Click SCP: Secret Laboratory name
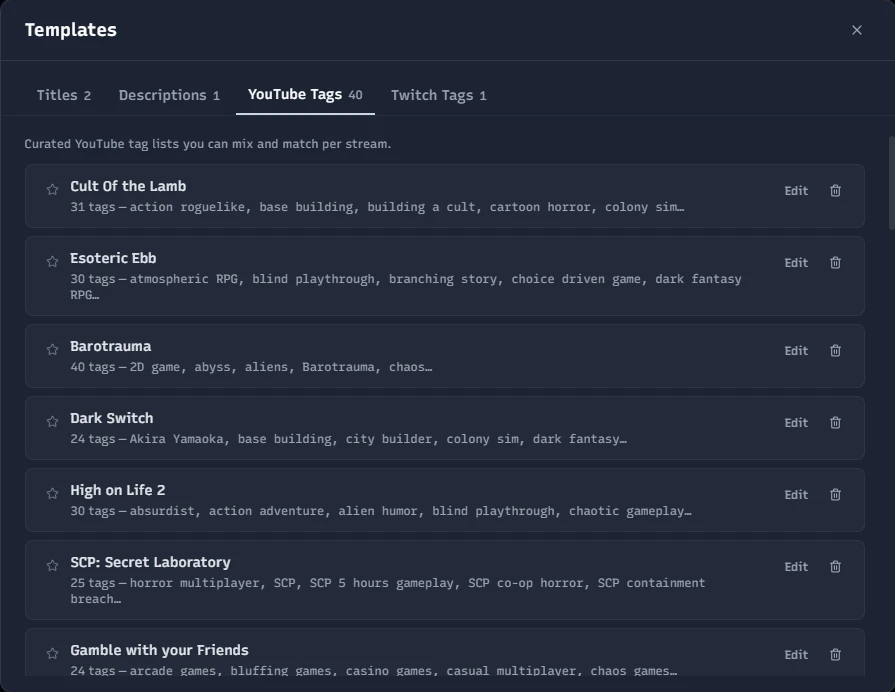The width and height of the screenshot is (895, 692). [150, 562]
